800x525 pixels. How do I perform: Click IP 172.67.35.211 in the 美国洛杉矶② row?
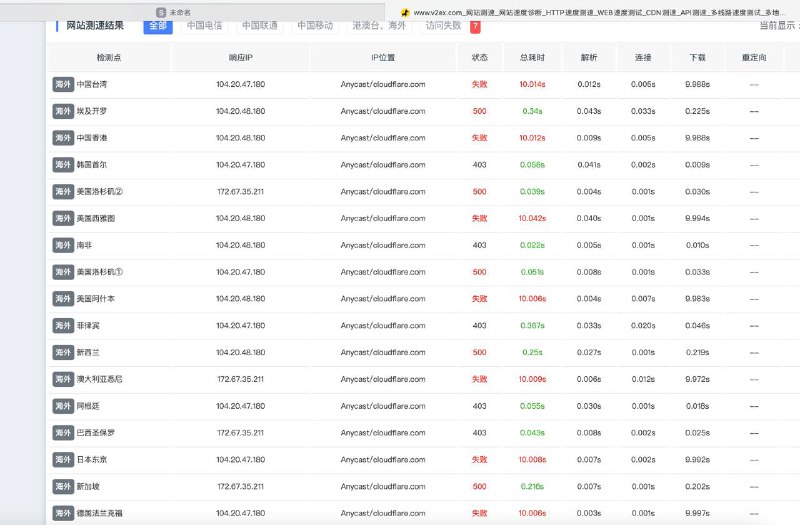(240, 192)
